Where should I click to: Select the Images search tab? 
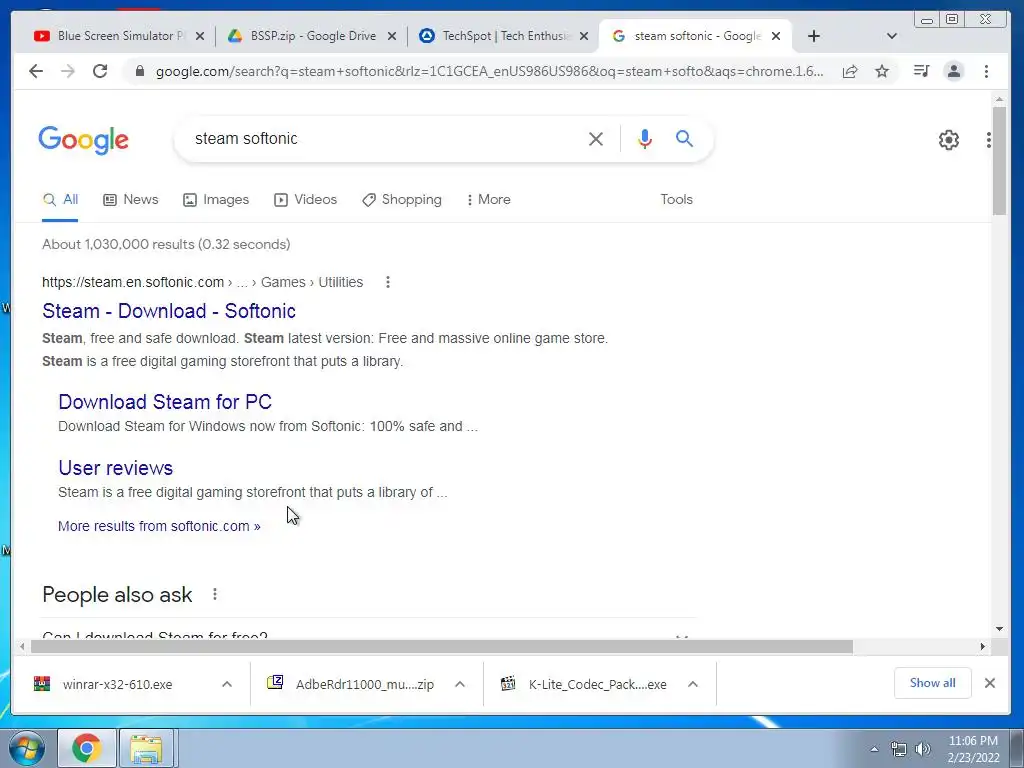click(216, 200)
